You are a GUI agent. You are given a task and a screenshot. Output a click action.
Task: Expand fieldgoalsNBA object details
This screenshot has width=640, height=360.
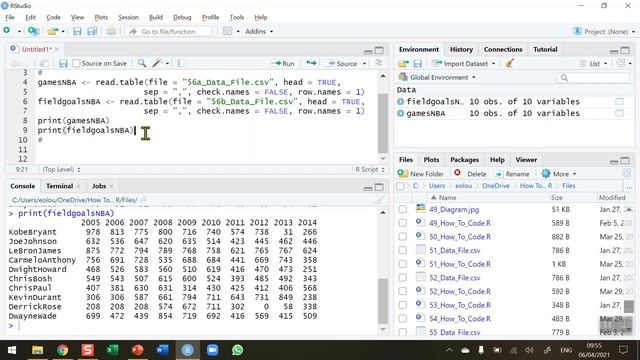click(x=400, y=102)
